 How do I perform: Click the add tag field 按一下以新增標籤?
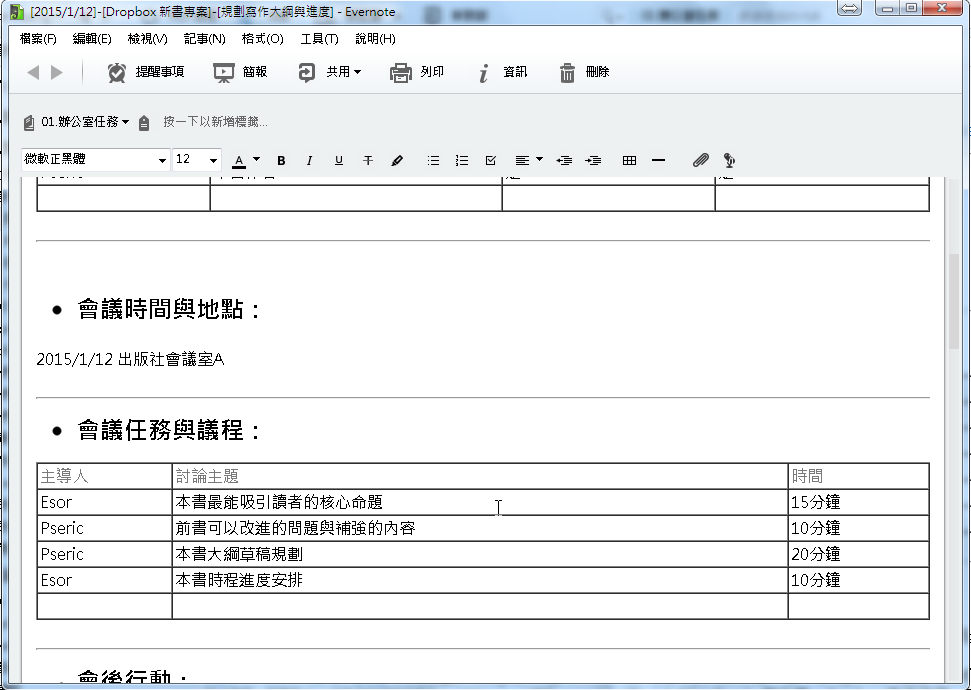pos(215,122)
